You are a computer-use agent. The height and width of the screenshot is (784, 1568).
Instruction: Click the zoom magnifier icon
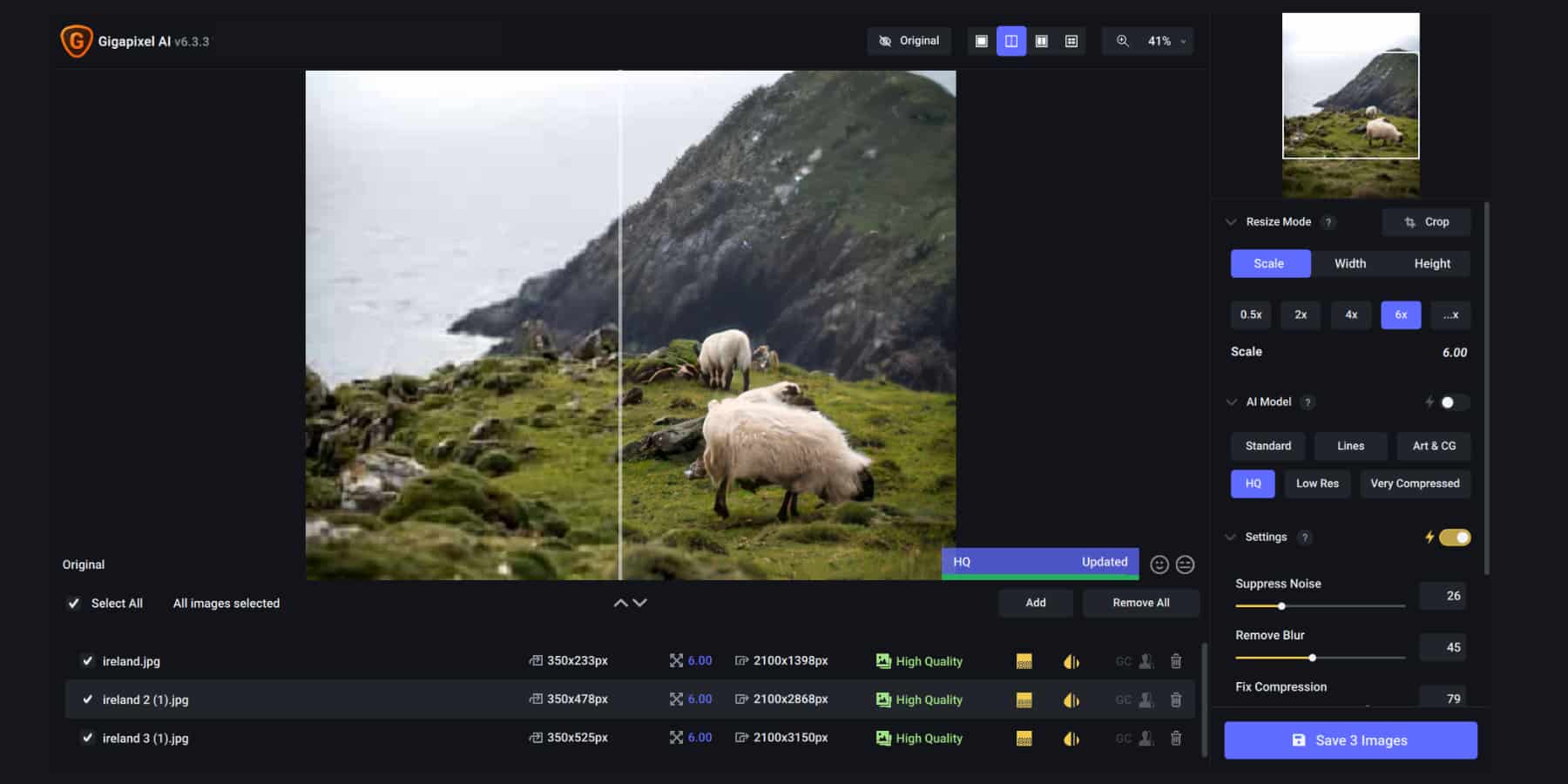tap(1123, 40)
